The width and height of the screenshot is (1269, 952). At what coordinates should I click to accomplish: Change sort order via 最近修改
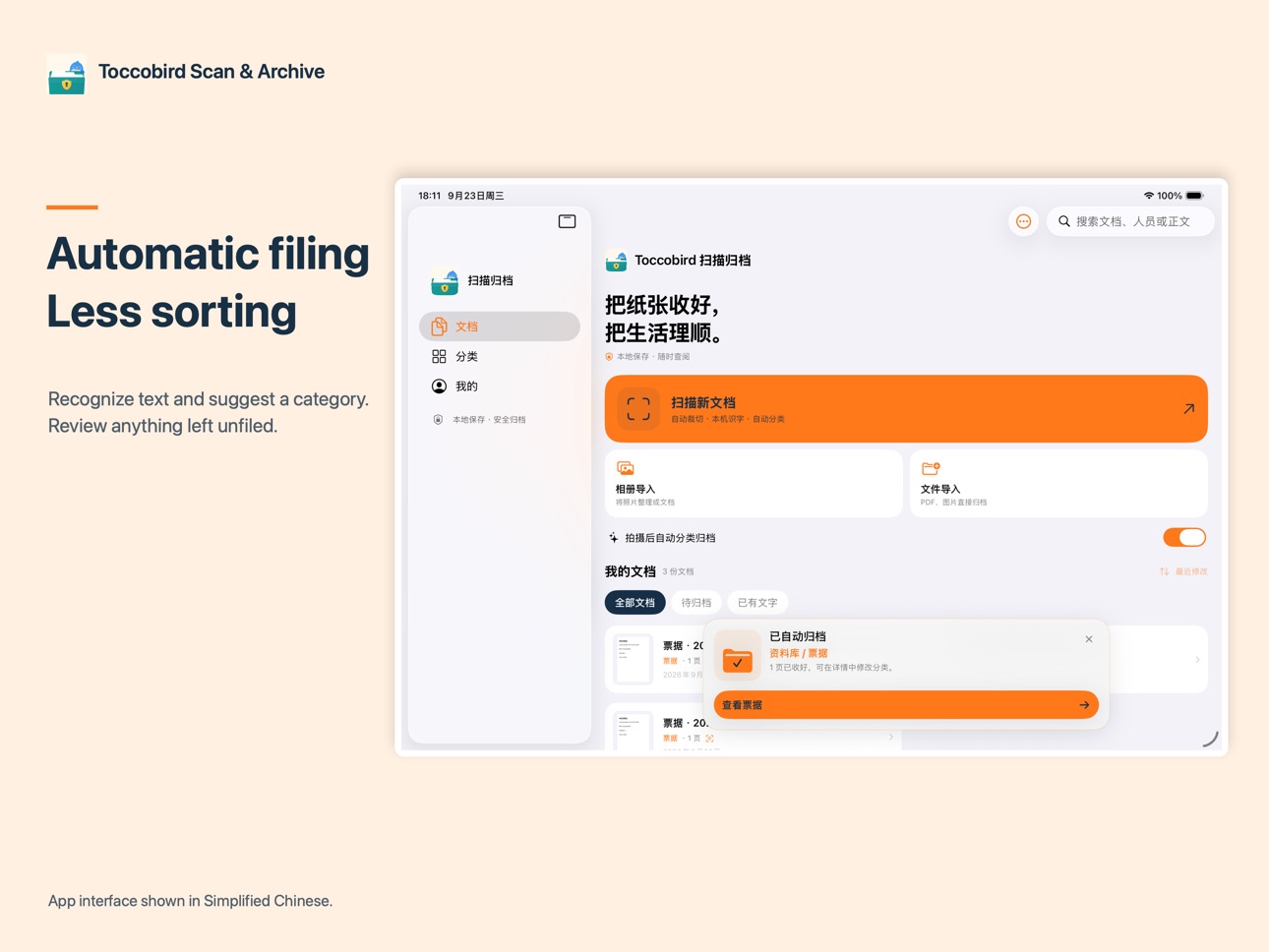1183,571
